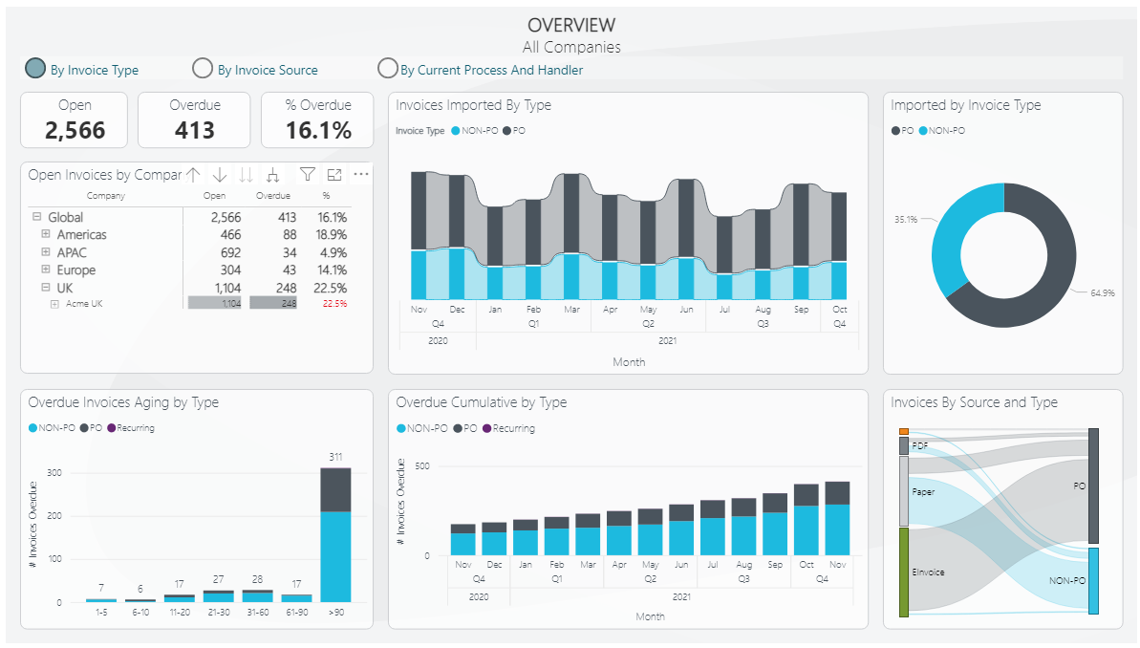The image size is (1140, 648).
Task: Expand the APAC row in matrix
Action: [x=45, y=252]
